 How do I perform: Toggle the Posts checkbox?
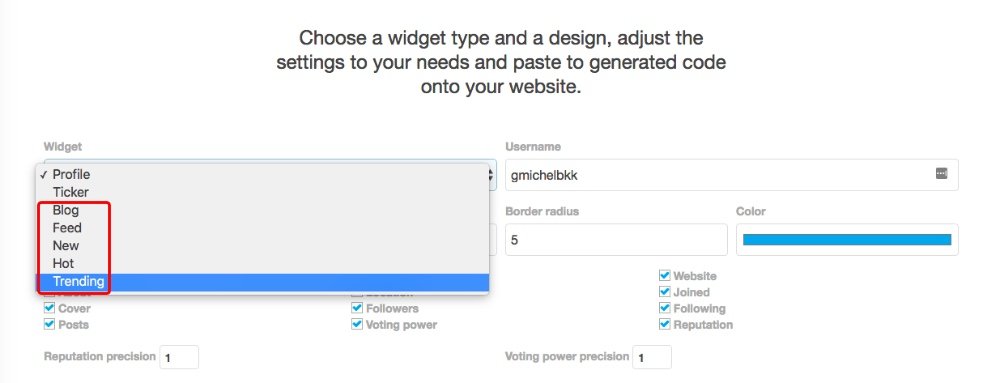[x=49, y=324]
